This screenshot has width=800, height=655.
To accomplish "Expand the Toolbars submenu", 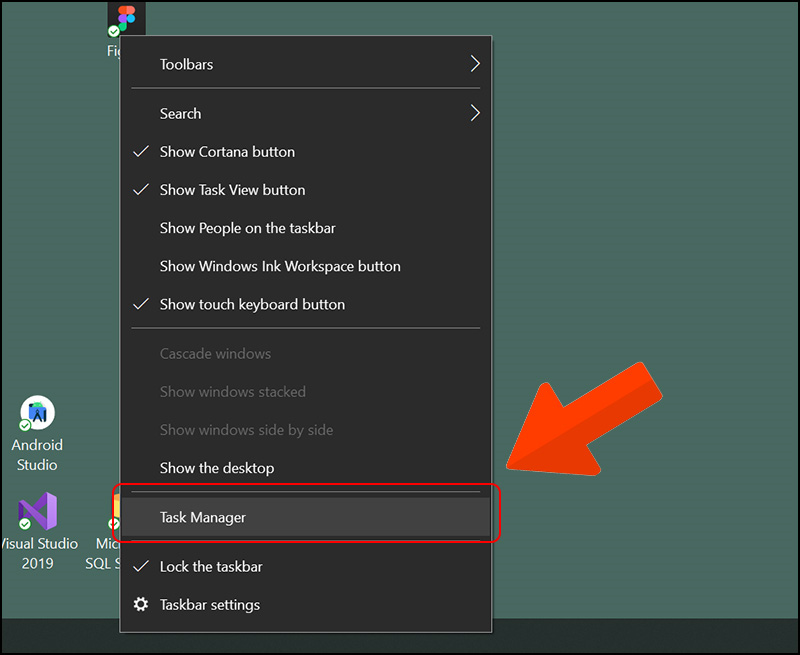I will (x=305, y=64).
